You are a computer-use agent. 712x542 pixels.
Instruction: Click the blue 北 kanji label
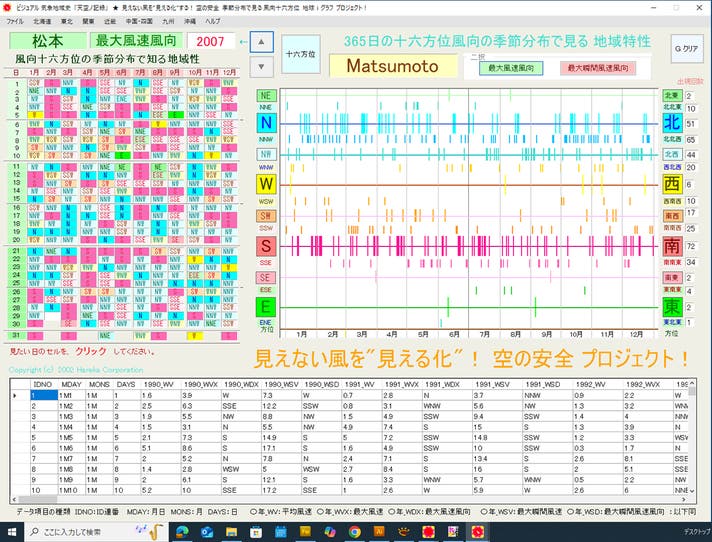[x=672, y=123]
